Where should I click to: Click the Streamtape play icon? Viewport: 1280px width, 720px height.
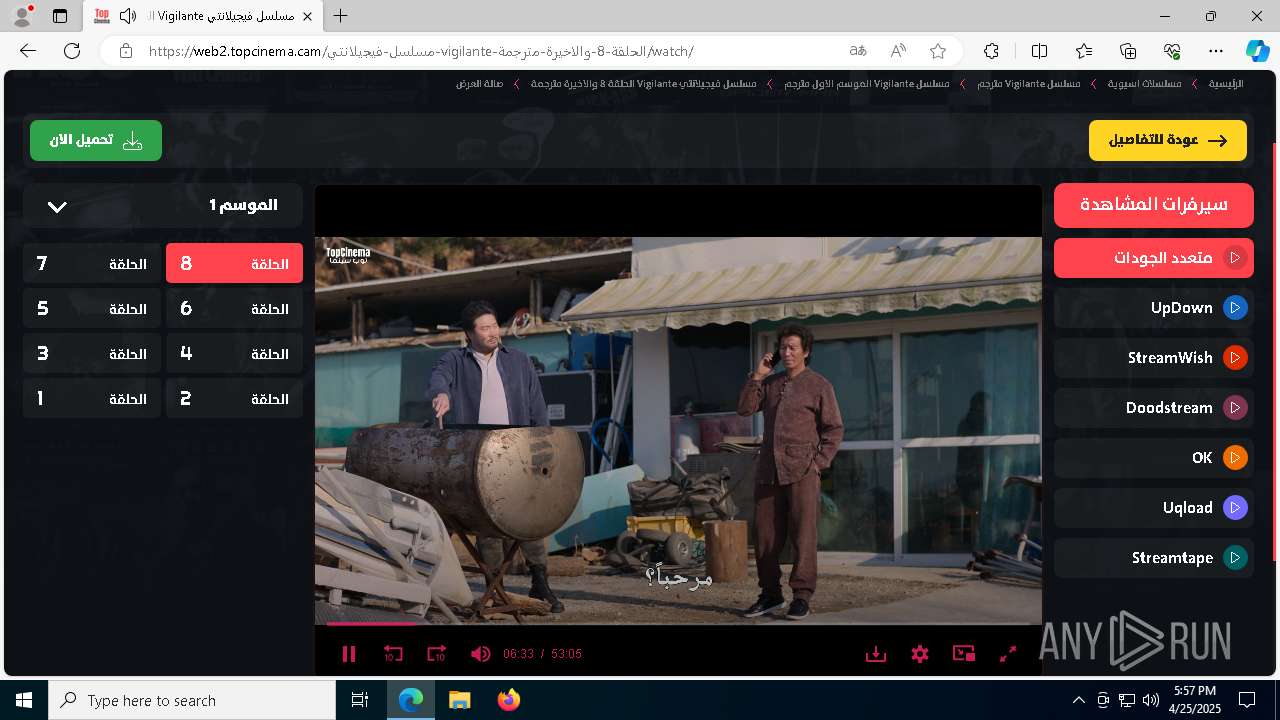click(x=1235, y=558)
